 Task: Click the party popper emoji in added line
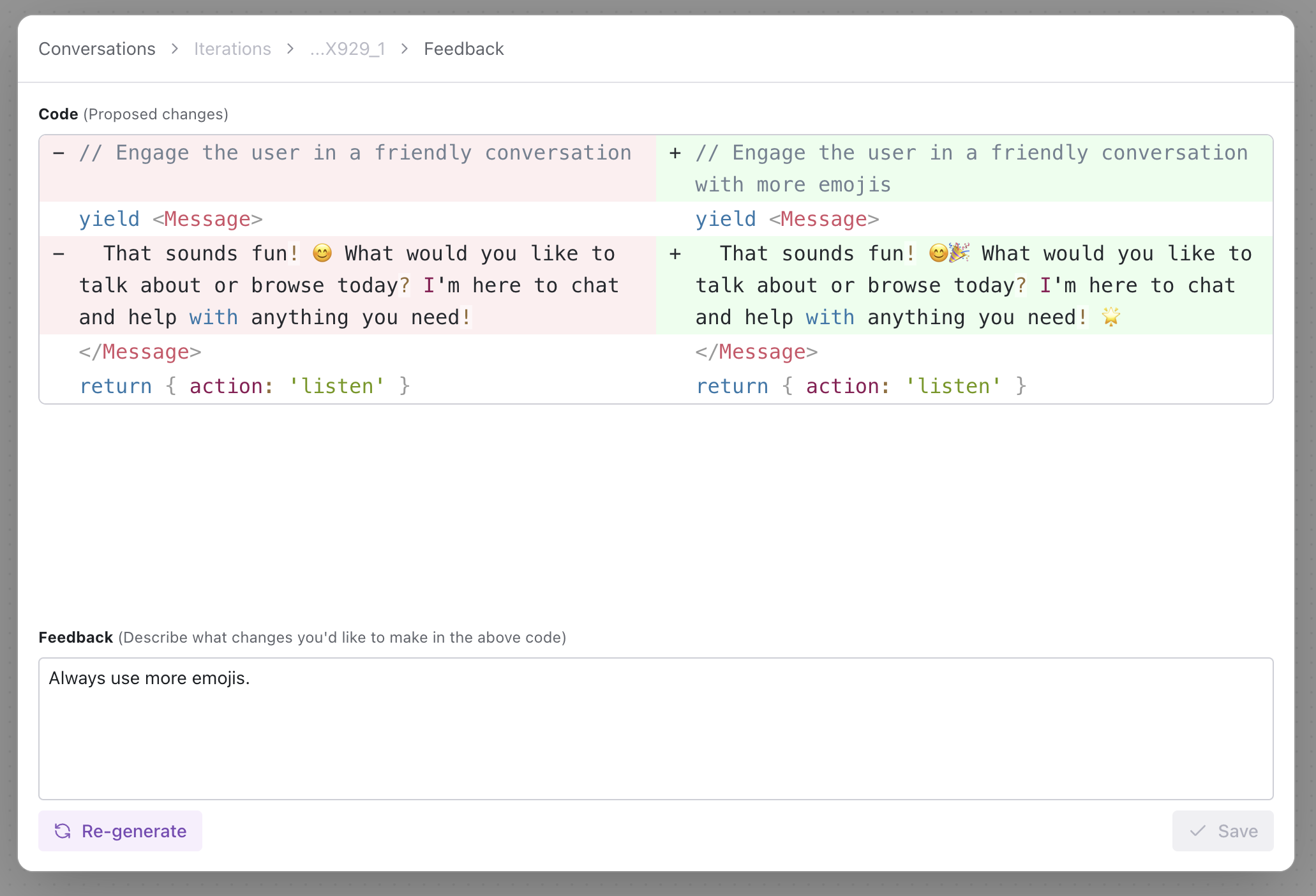tap(959, 253)
